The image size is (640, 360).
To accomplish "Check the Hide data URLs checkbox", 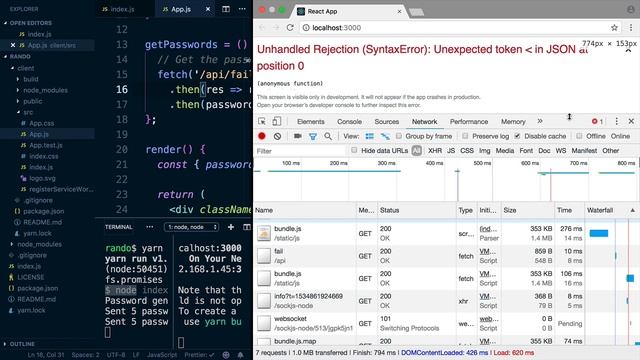I will click(x=354, y=150).
